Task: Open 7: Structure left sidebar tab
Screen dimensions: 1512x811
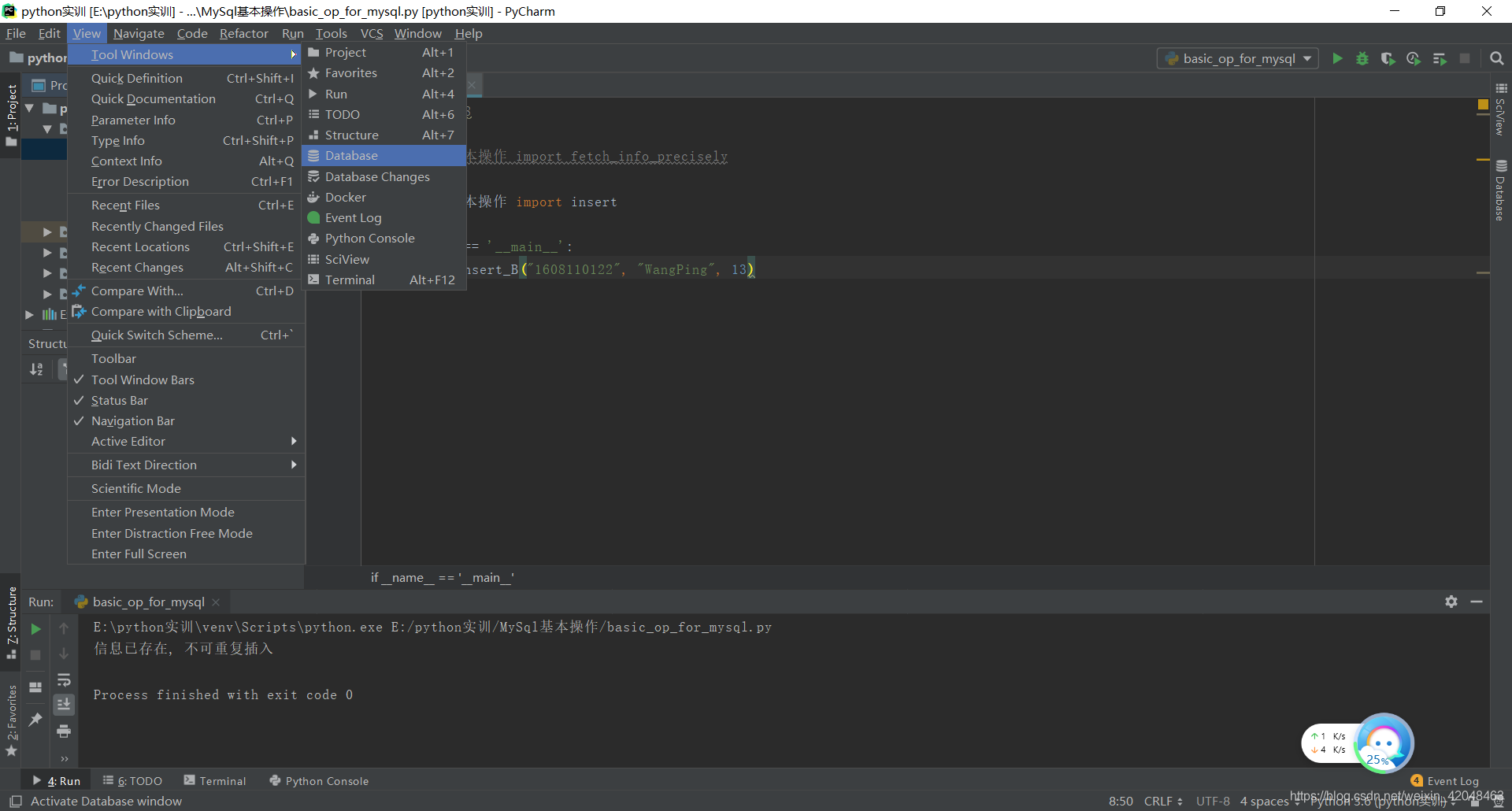Action: click(11, 623)
